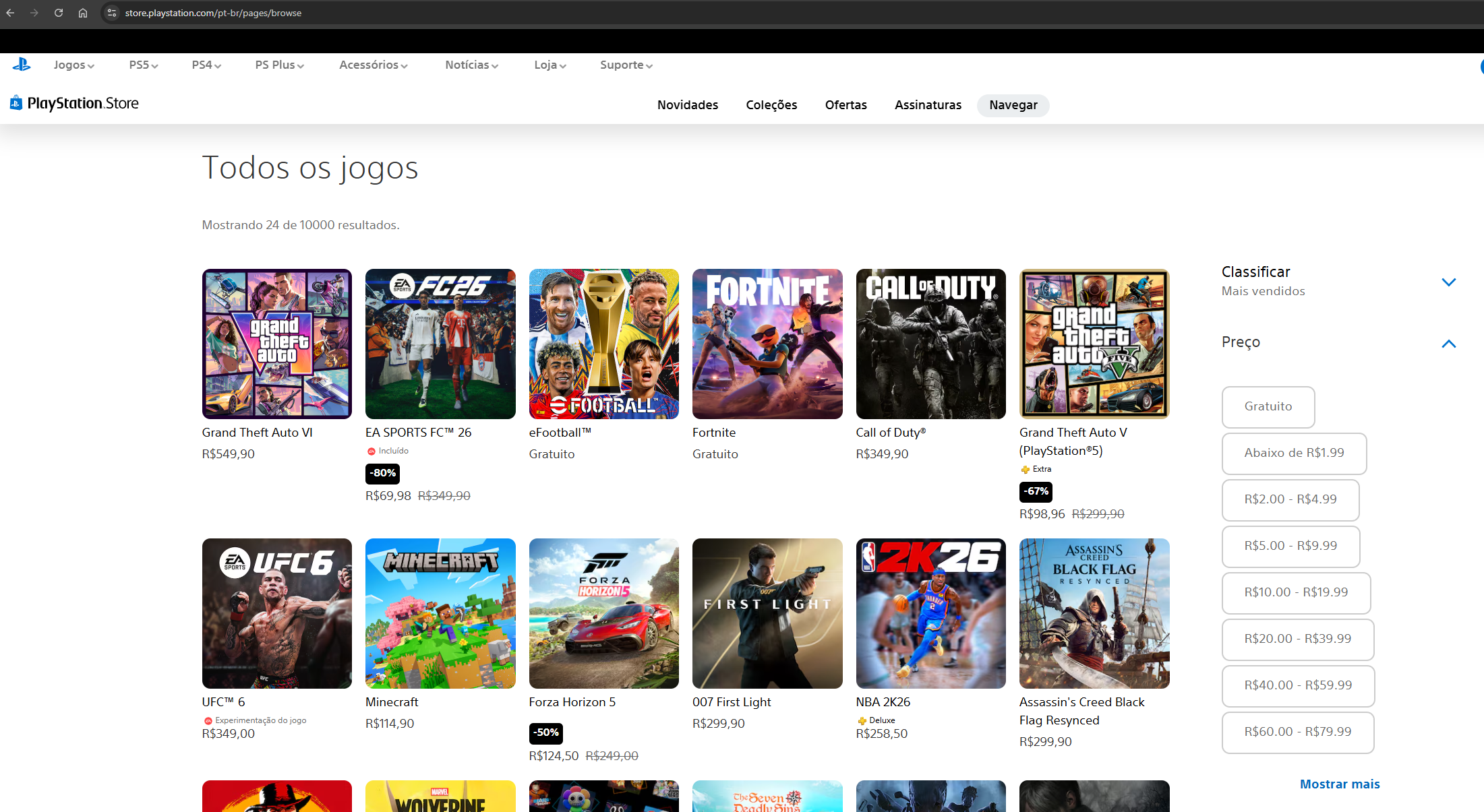Click the browser home icon
Image resolution: width=1484 pixels, height=812 pixels.
[x=83, y=13]
